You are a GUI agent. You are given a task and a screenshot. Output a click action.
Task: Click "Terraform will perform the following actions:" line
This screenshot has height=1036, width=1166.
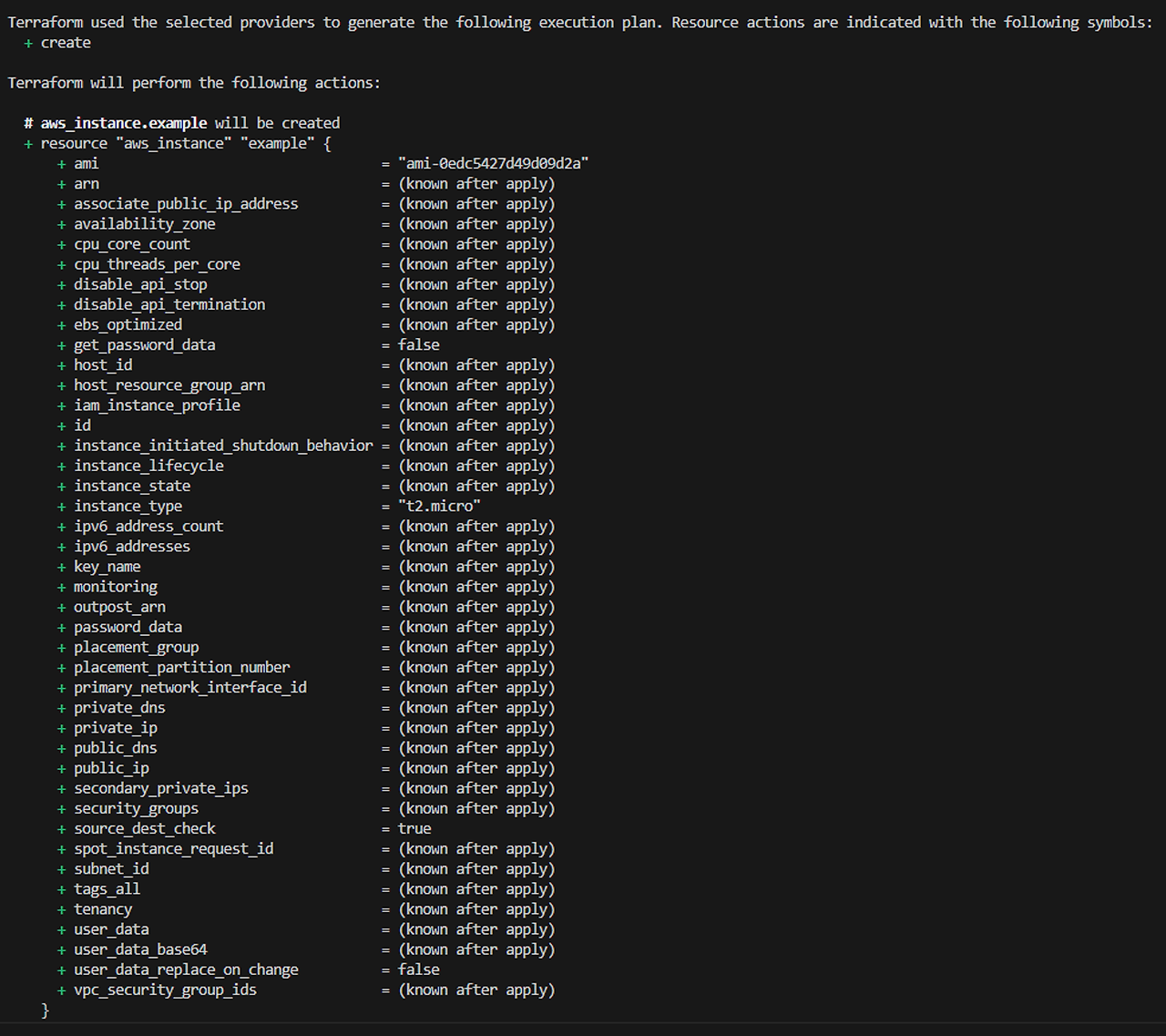click(194, 83)
